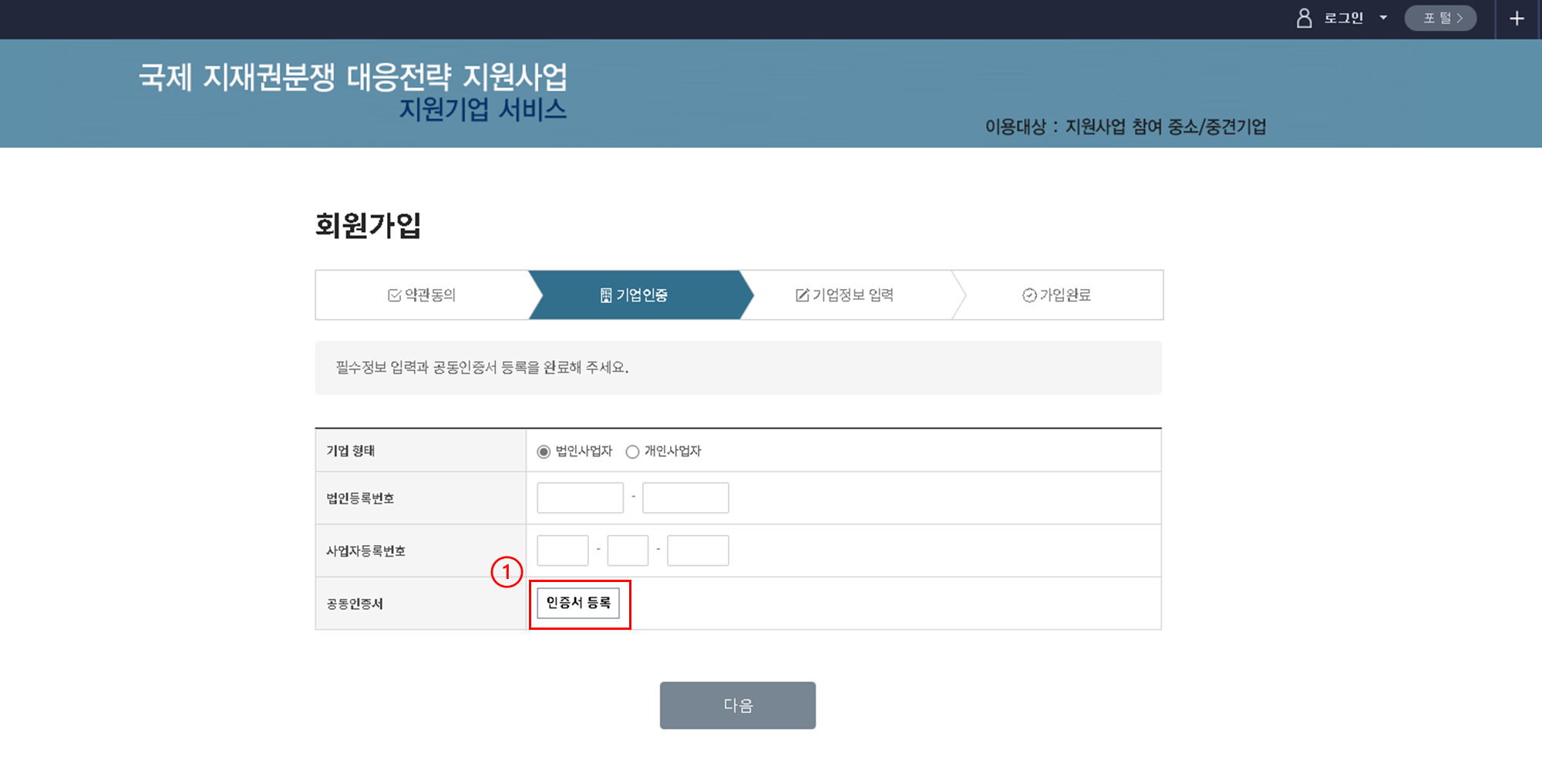The height and width of the screenshot is (784, 1542).
Task: Click the 다음 button
Action: [737, 705]
